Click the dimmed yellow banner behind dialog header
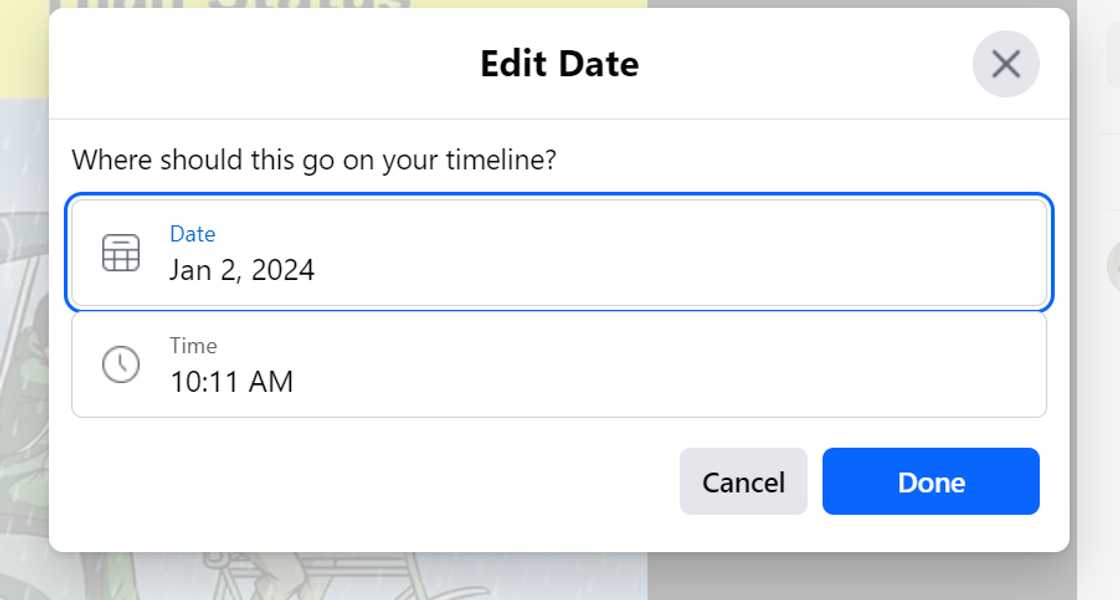The height and width of the screenshot is (600, 1120). pos(24,50)
